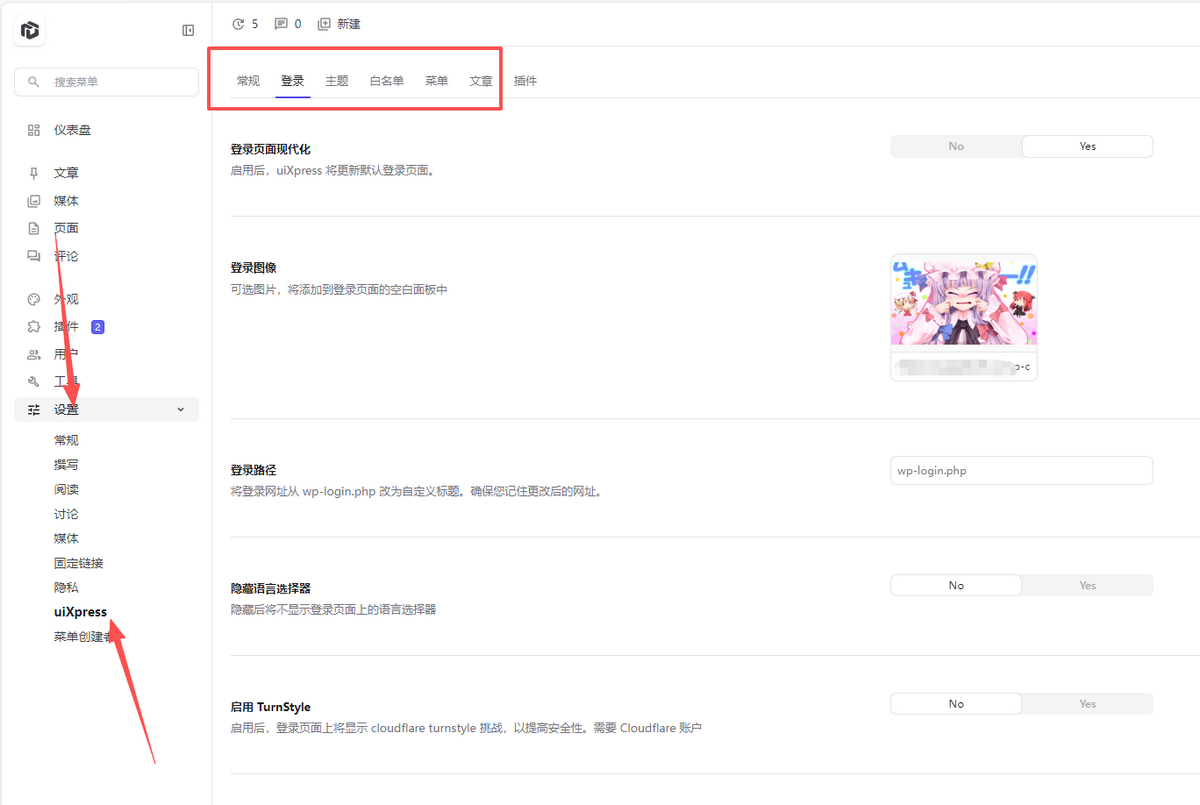The height and width of the screenshot is (805, 1200).
Task: Open the 主题 settings tab
Action: 337,80
